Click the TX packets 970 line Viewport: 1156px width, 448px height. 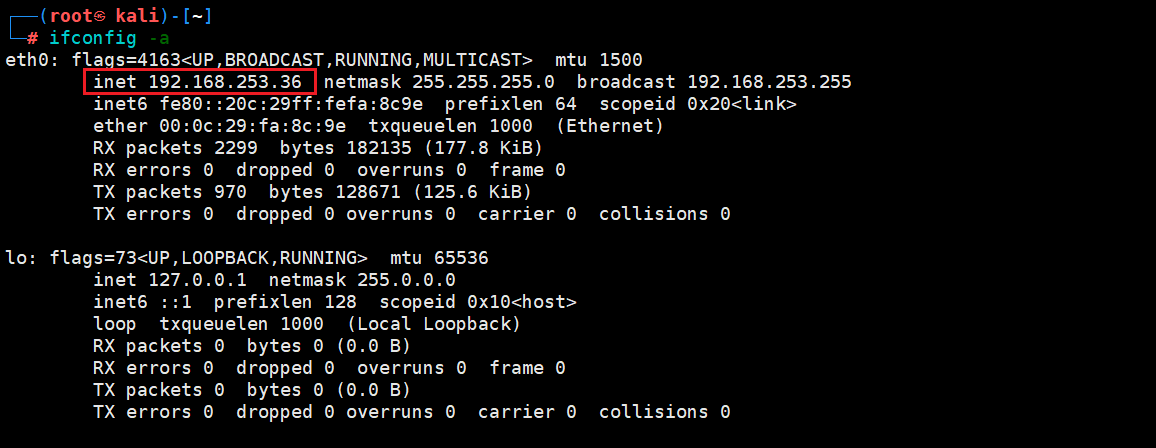point(312,192)
